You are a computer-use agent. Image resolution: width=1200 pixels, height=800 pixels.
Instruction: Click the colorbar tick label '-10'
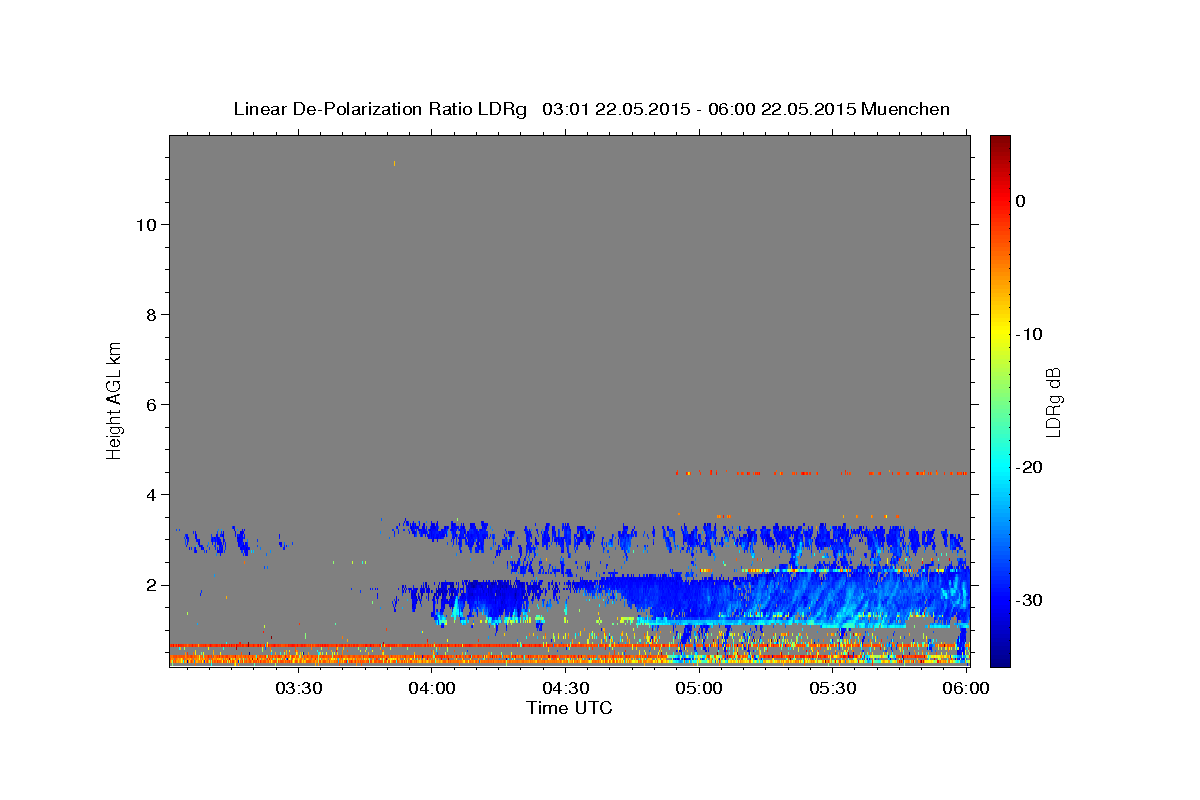(x=1030, y=334)
